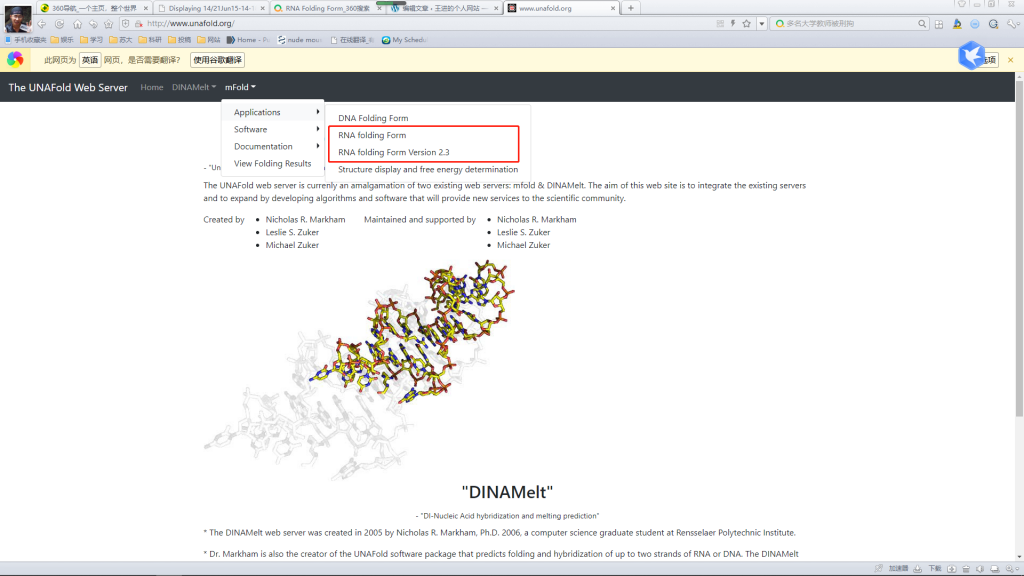Click the Home link in the navbar
Image resolution: width=1024 pixels, height=576 pixels.
pyautogui.click(x=152, y=87)
